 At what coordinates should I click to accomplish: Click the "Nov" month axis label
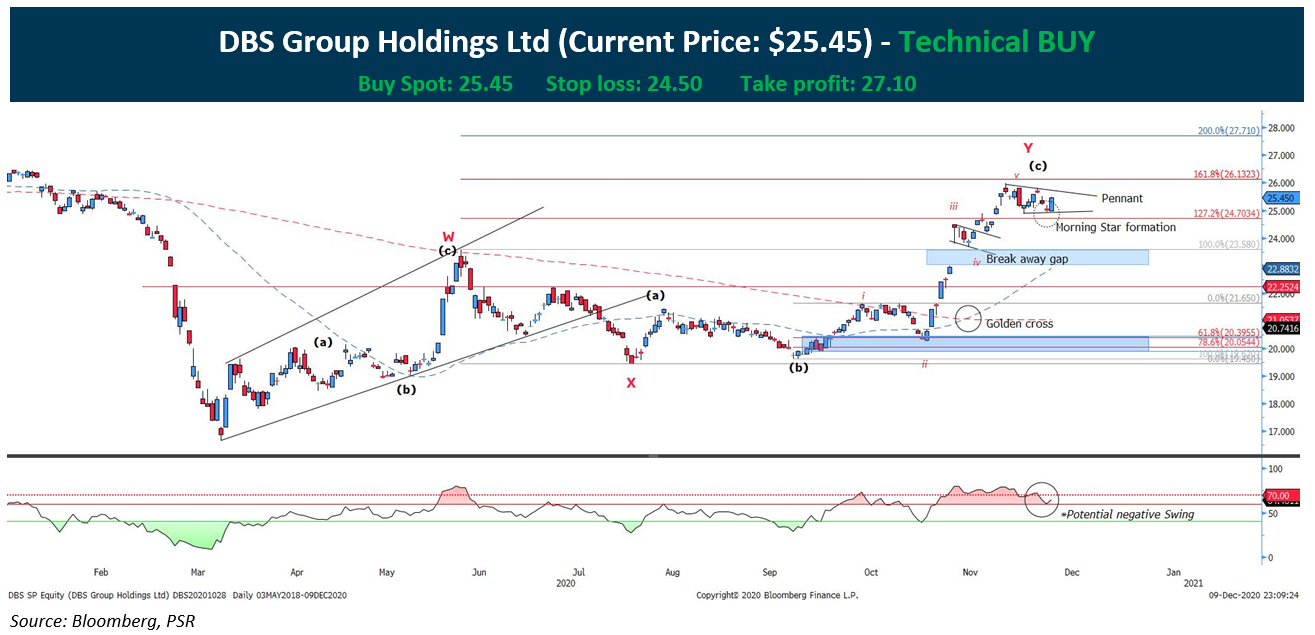pyautogui.click(x=970, y=573)
